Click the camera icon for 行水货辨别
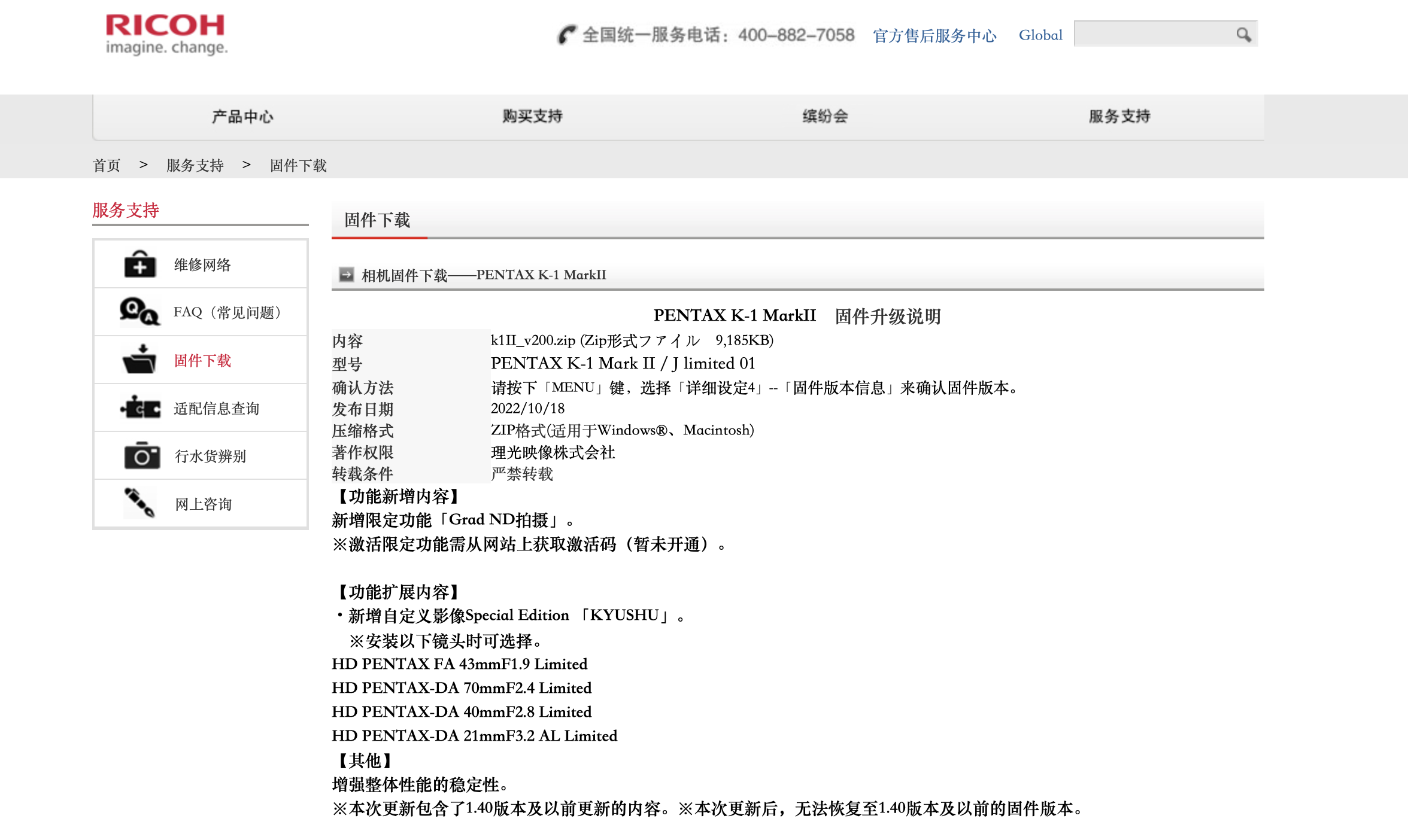 pyautogui.click(x=142, y=455)
